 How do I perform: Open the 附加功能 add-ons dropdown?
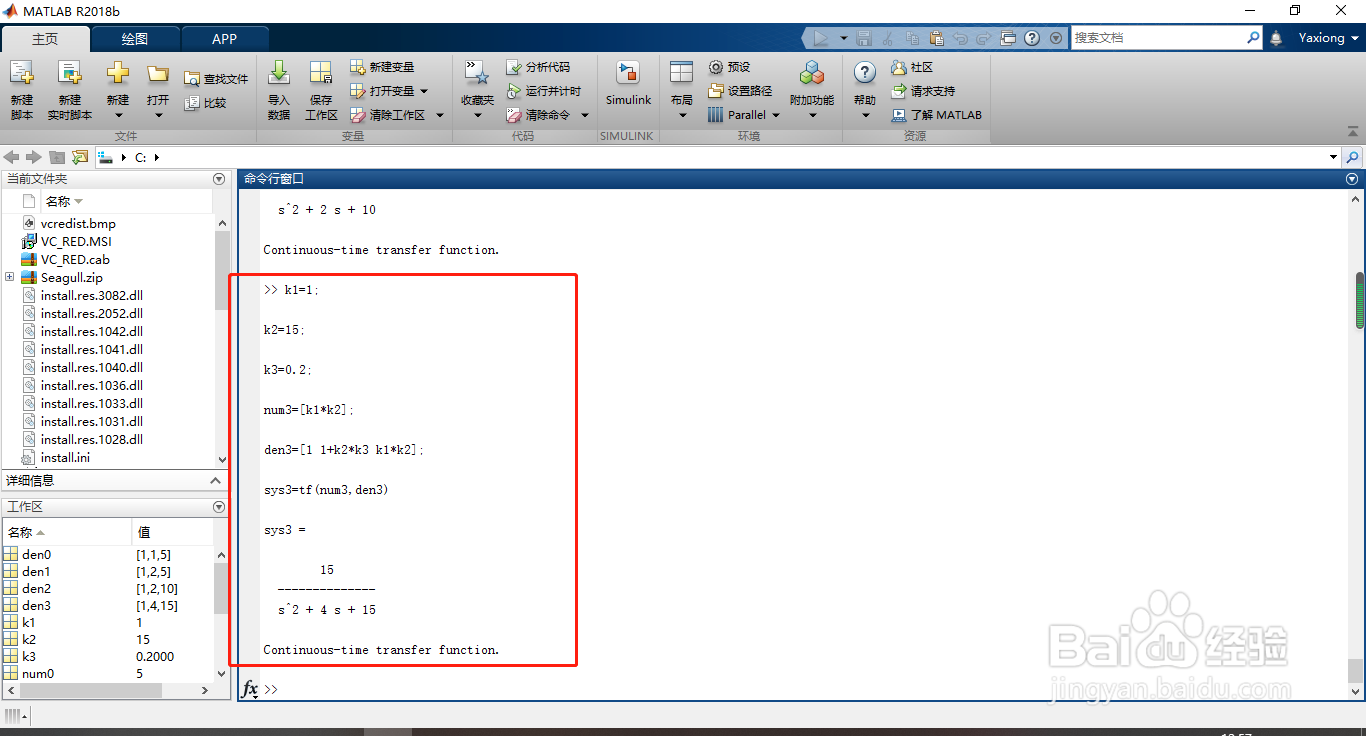811,115
